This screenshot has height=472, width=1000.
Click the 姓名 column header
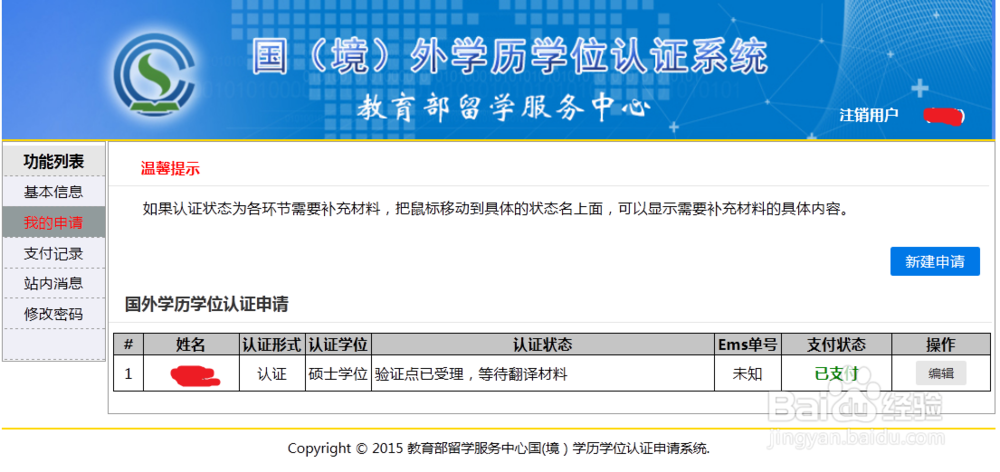(x=191, y=344)
